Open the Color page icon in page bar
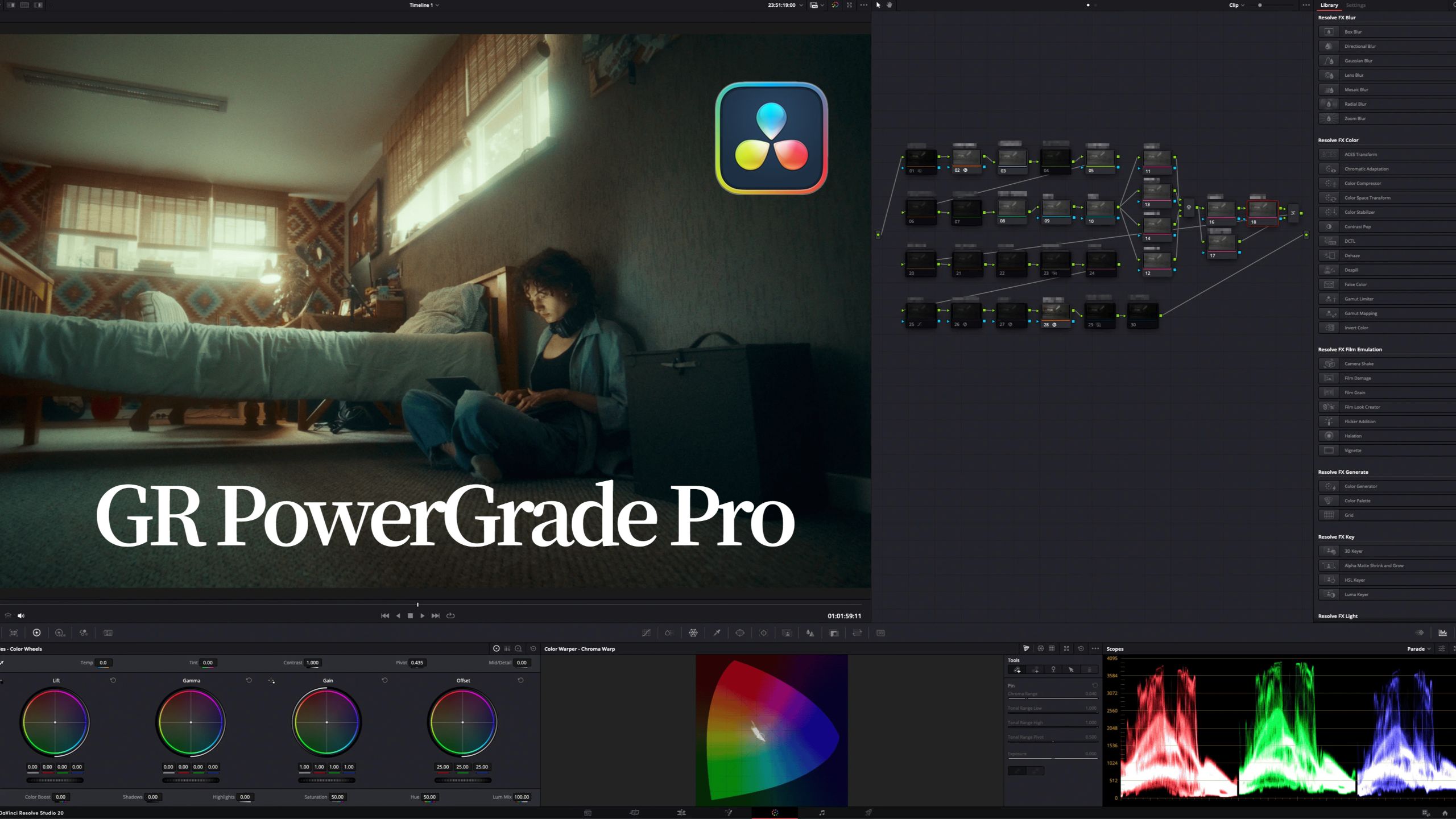This screenshot has height=819, width=1456. pos(775,813)
